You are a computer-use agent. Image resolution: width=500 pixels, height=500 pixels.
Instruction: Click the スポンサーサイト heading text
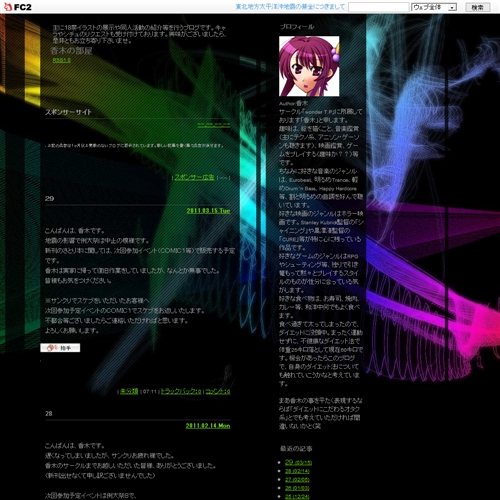(68, 112)
